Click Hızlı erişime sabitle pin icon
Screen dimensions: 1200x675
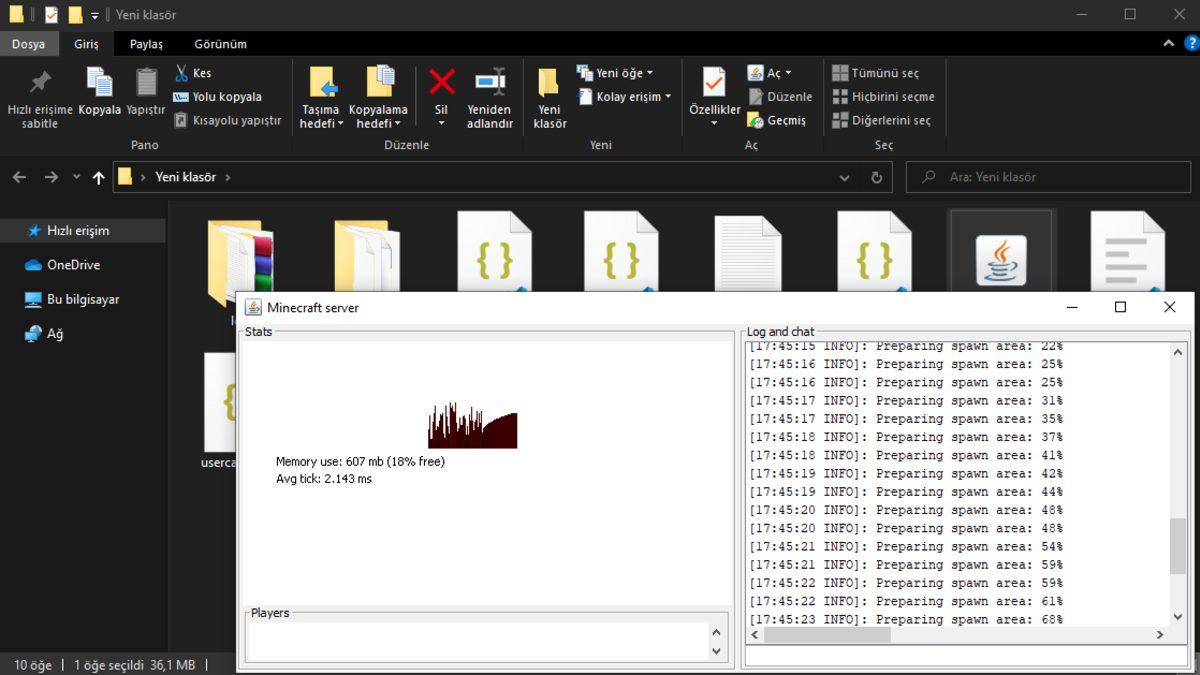tap(40, 82)
